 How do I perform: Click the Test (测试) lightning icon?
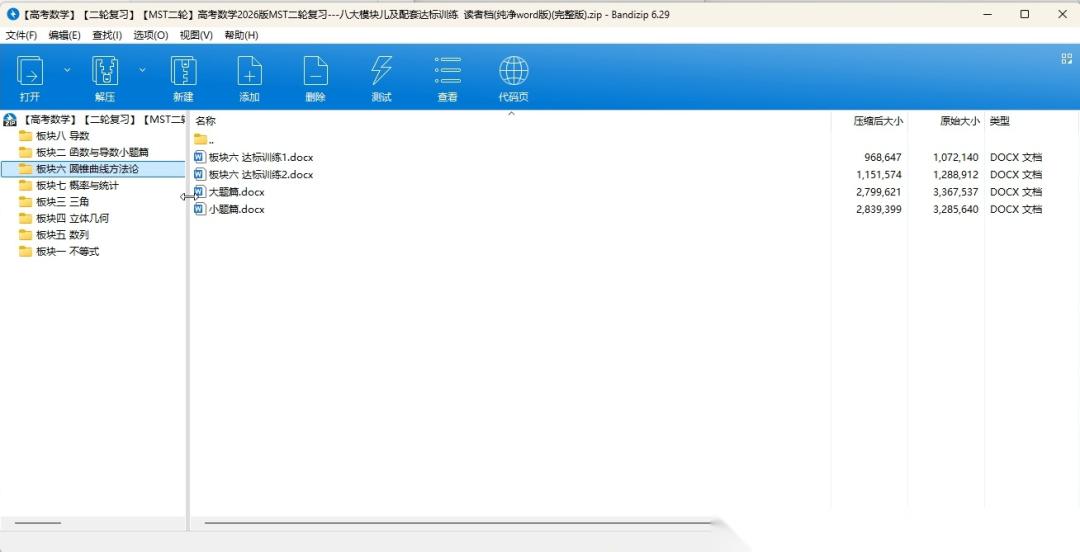[x=381, y=72]
